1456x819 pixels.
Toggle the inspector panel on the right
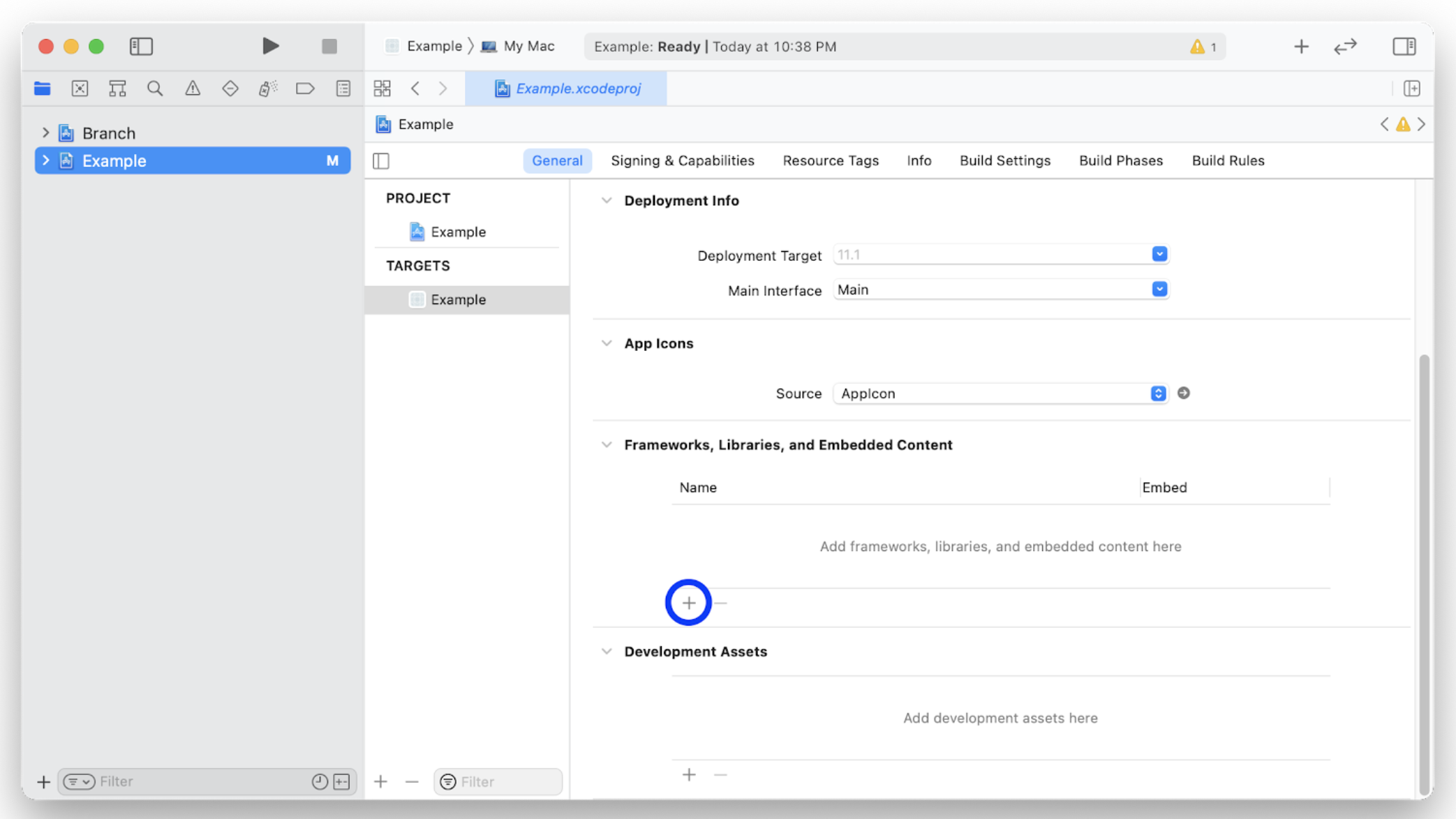point(1404,46)
